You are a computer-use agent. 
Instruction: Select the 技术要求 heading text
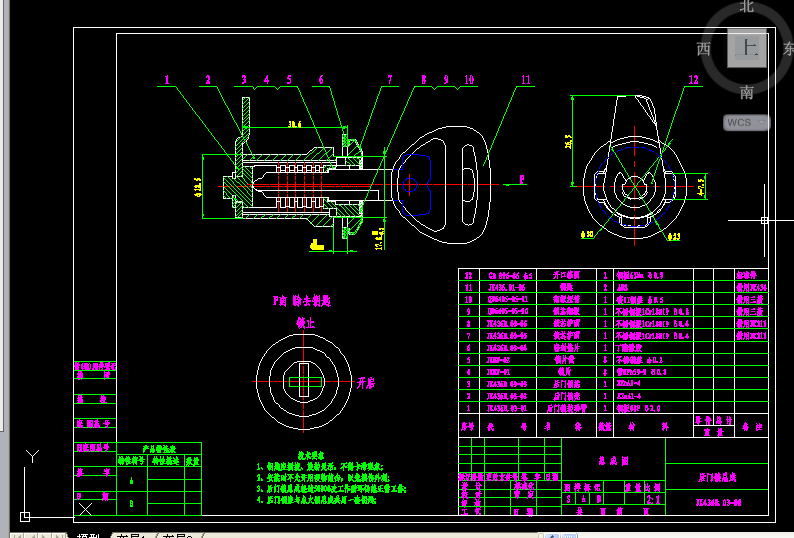coord(311,455)
